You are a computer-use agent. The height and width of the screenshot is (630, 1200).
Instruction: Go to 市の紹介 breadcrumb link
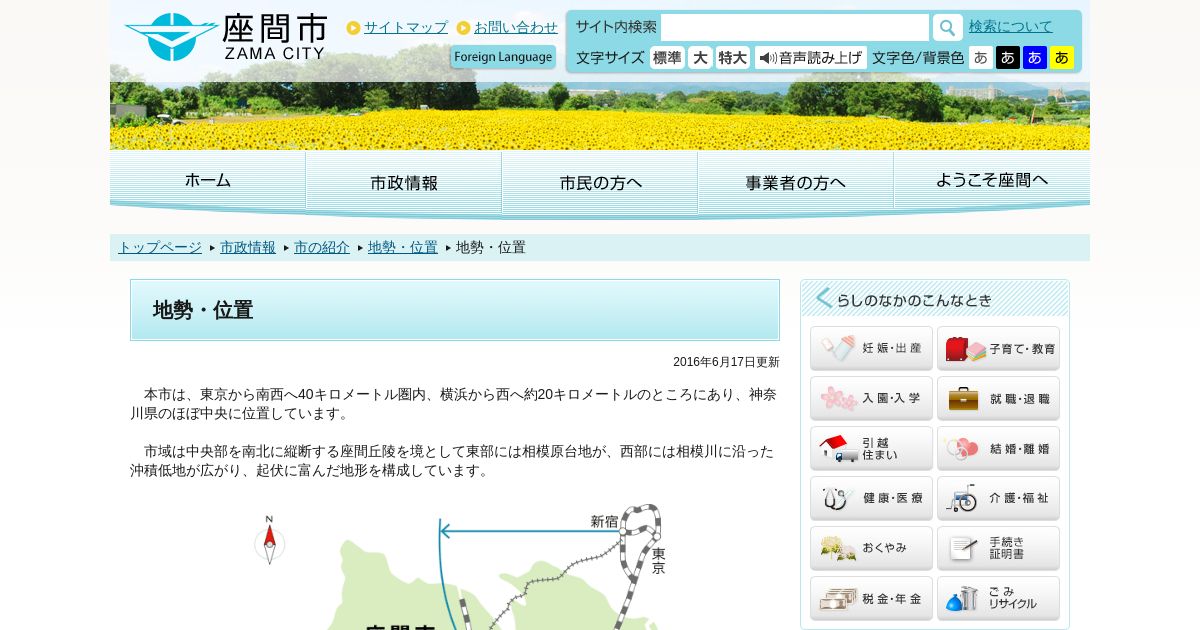coord(322,247)
